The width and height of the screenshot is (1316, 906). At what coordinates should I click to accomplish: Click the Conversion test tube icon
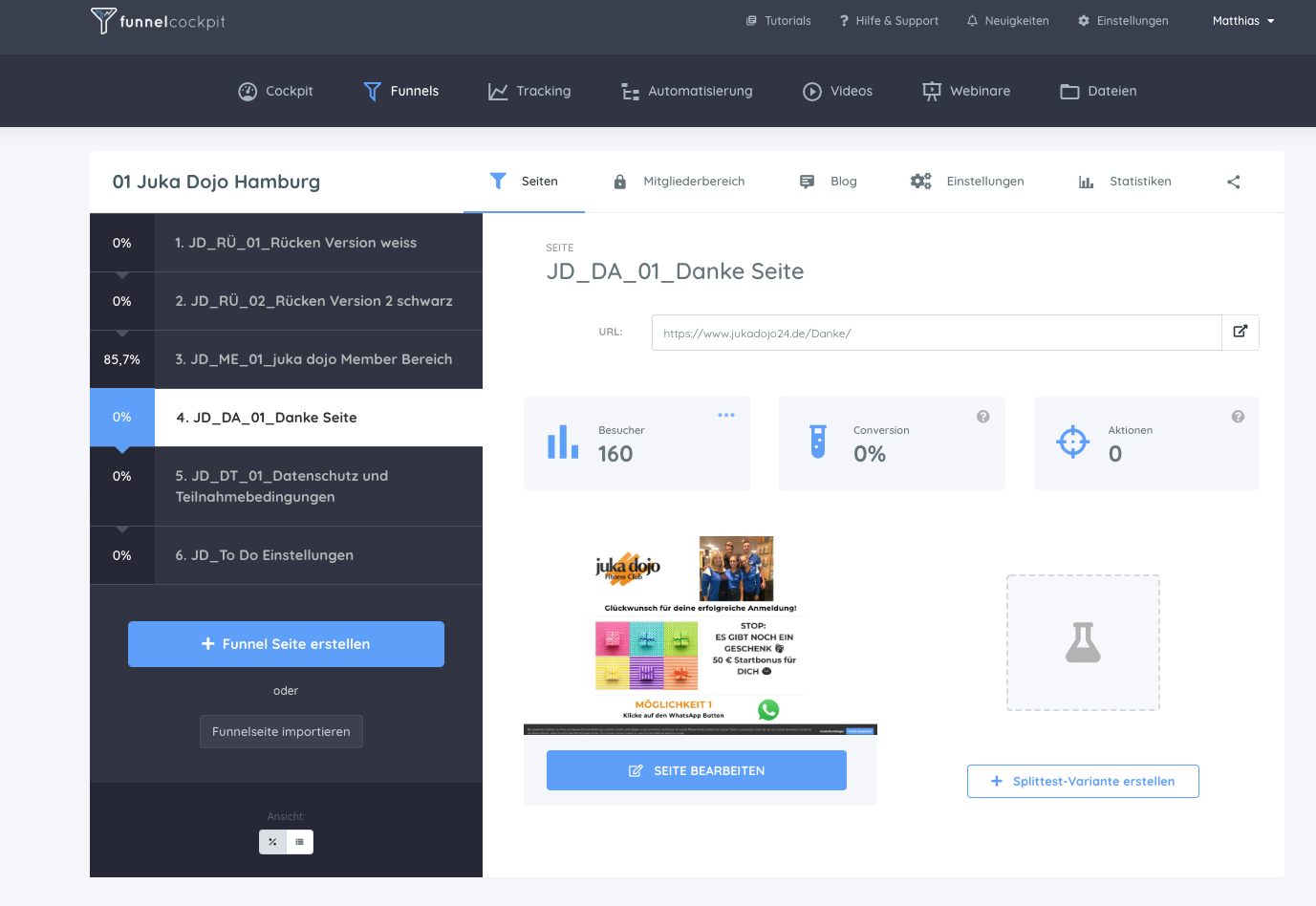[x=818, y=442]
